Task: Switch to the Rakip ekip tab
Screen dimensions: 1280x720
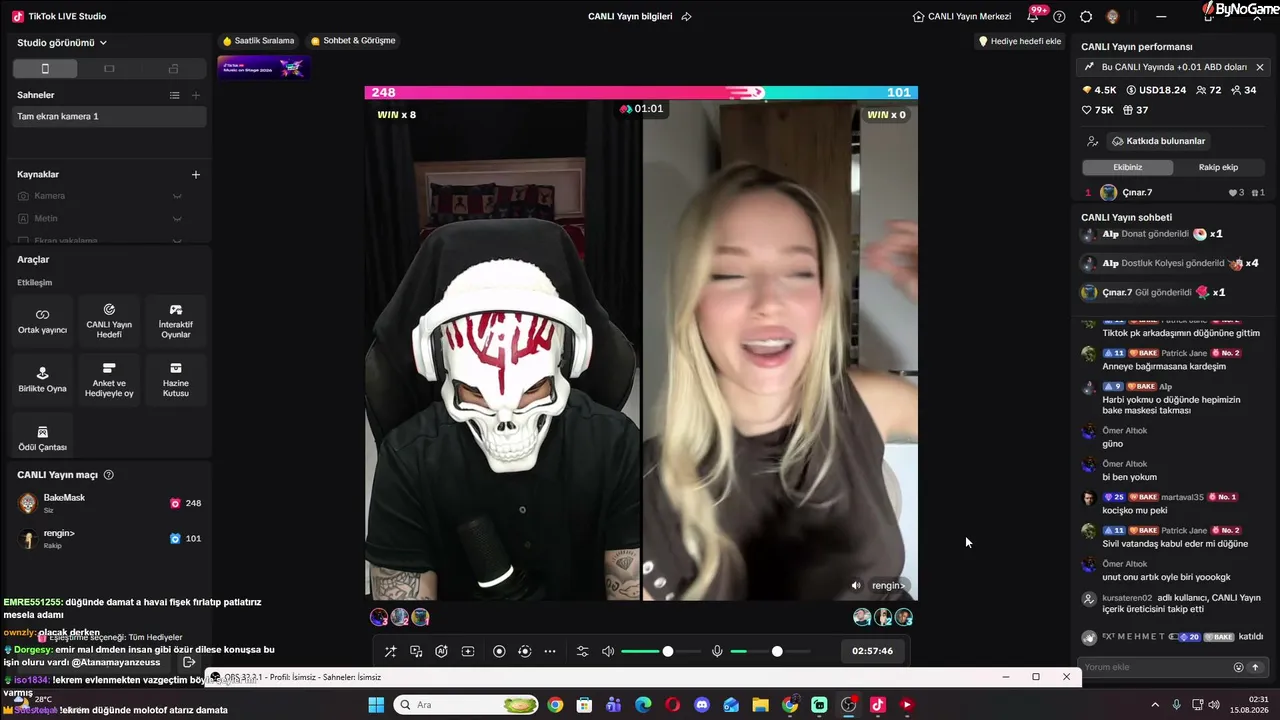Action: [x=1218, y=167]
